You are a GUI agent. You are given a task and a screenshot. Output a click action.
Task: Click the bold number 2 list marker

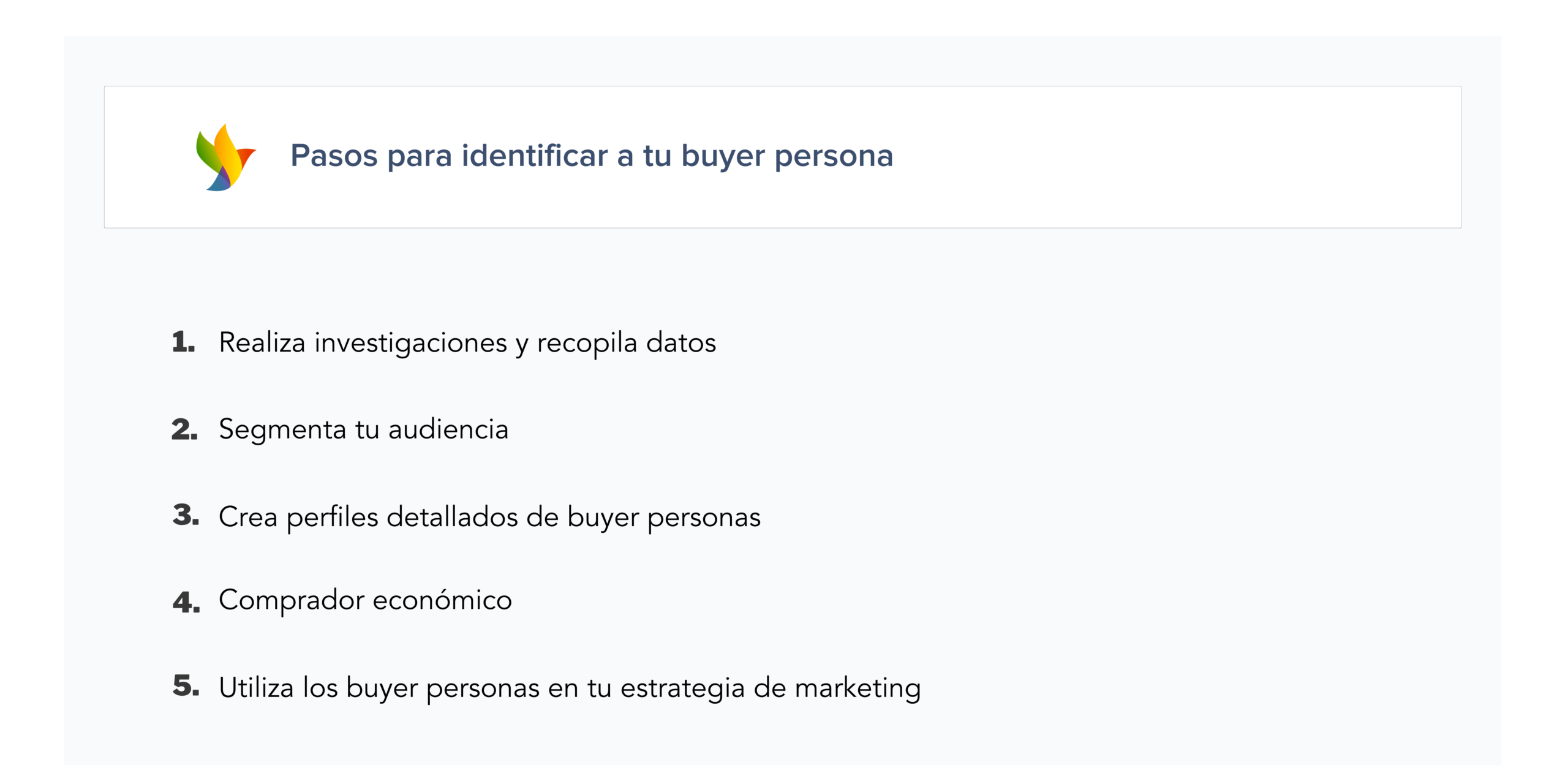click(184, 429)
